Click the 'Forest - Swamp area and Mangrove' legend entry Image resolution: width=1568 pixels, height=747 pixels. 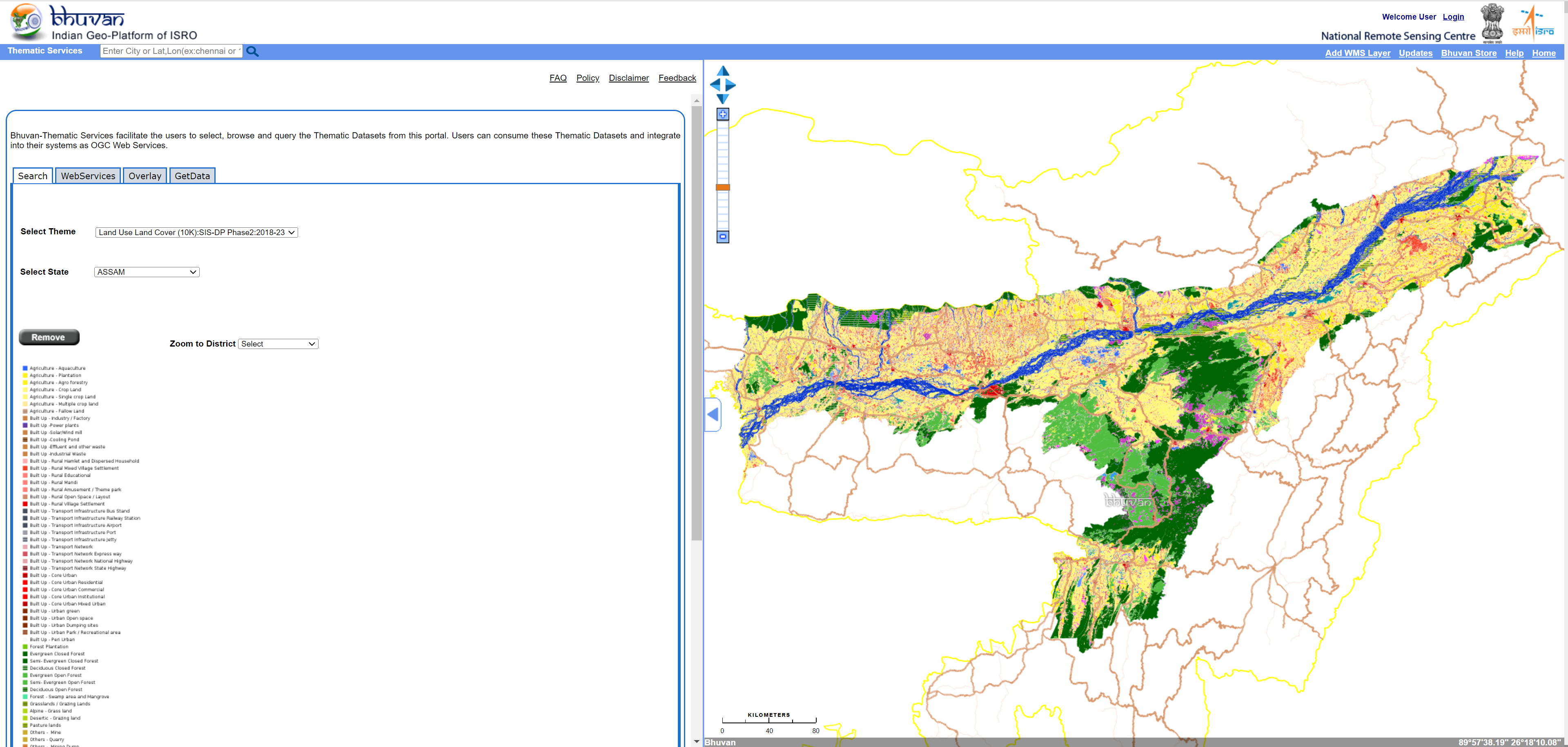click(x=69, y=696)
